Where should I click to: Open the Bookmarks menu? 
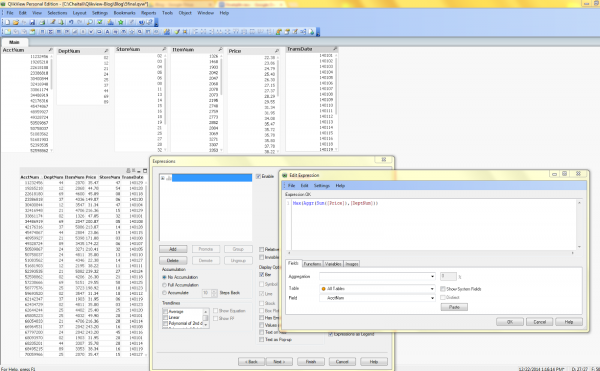[x=124, y=13]
